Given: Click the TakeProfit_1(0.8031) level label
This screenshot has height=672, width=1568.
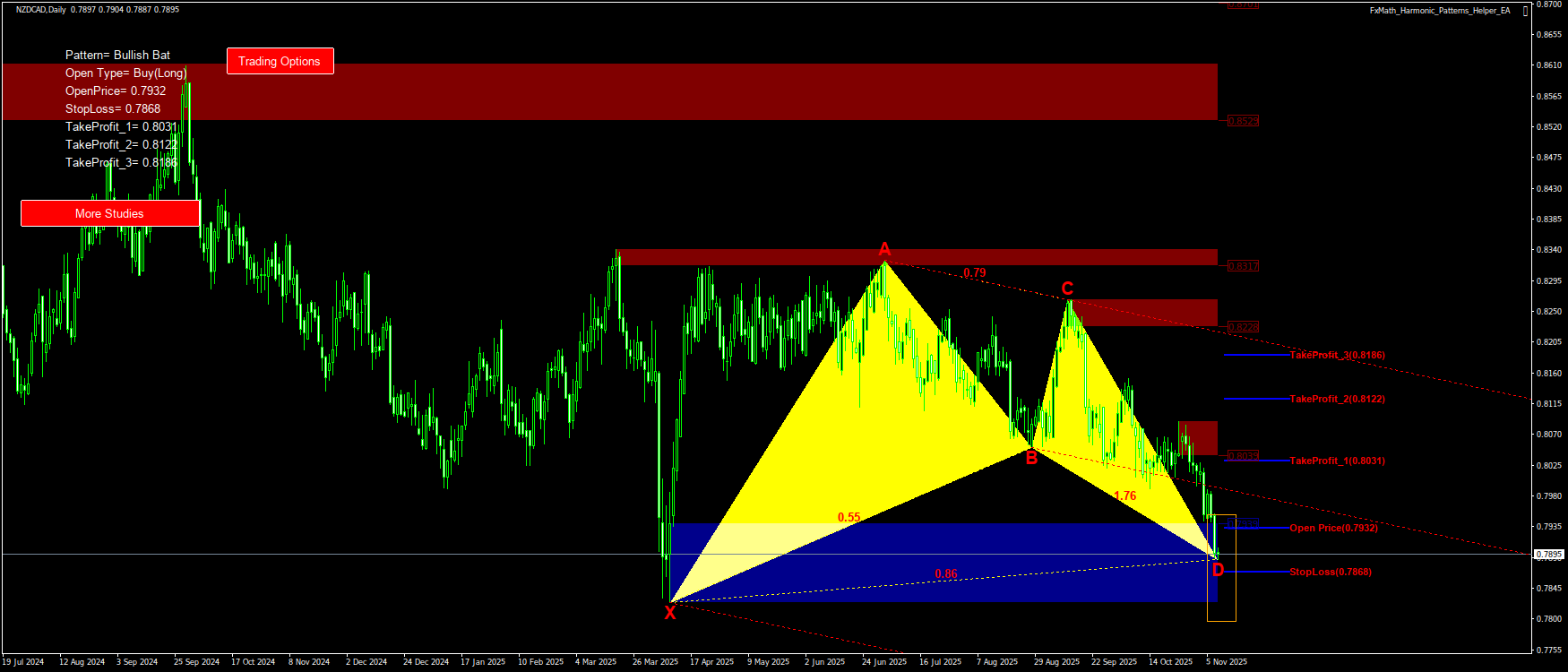Looking at the screenshot, I should pyautogui.click(x=1337, y=461).
